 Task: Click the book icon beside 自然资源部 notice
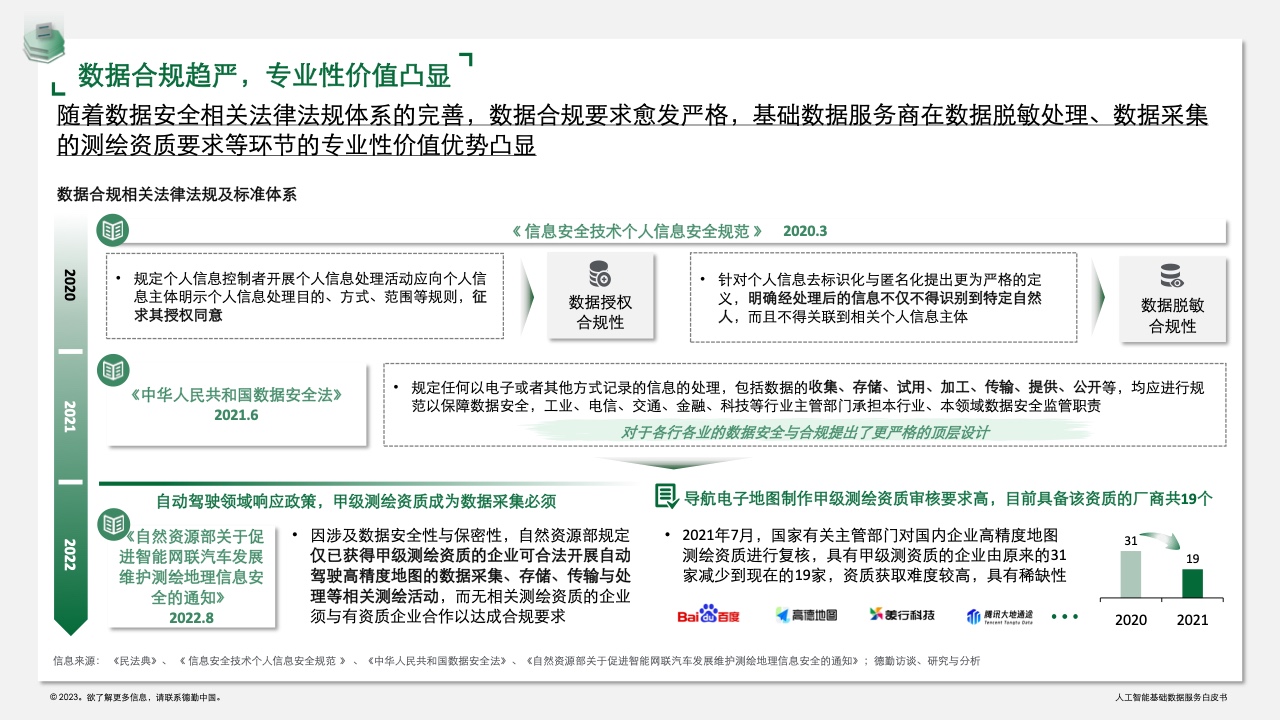112,522
